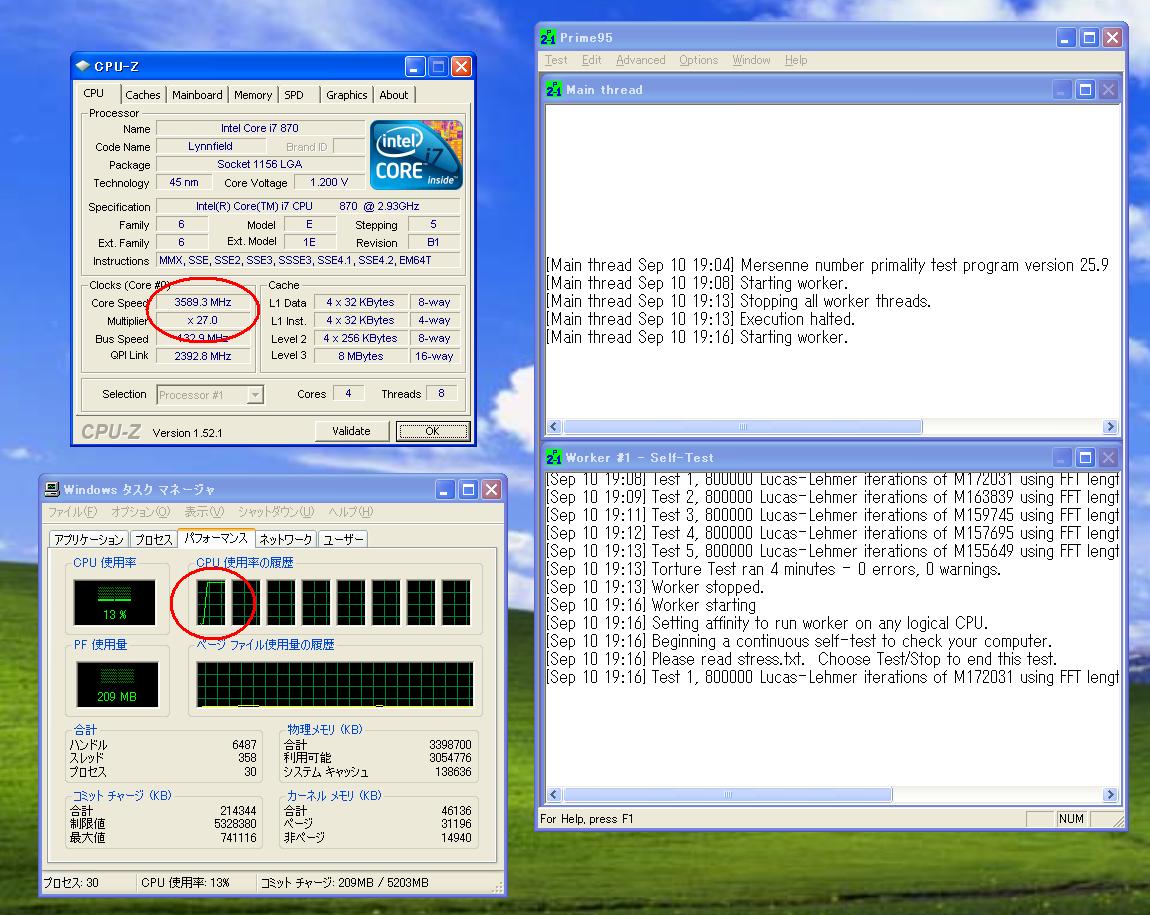Minimize the CPU-Z window
Screen dimensions: 1150x915
pos(415,67)
